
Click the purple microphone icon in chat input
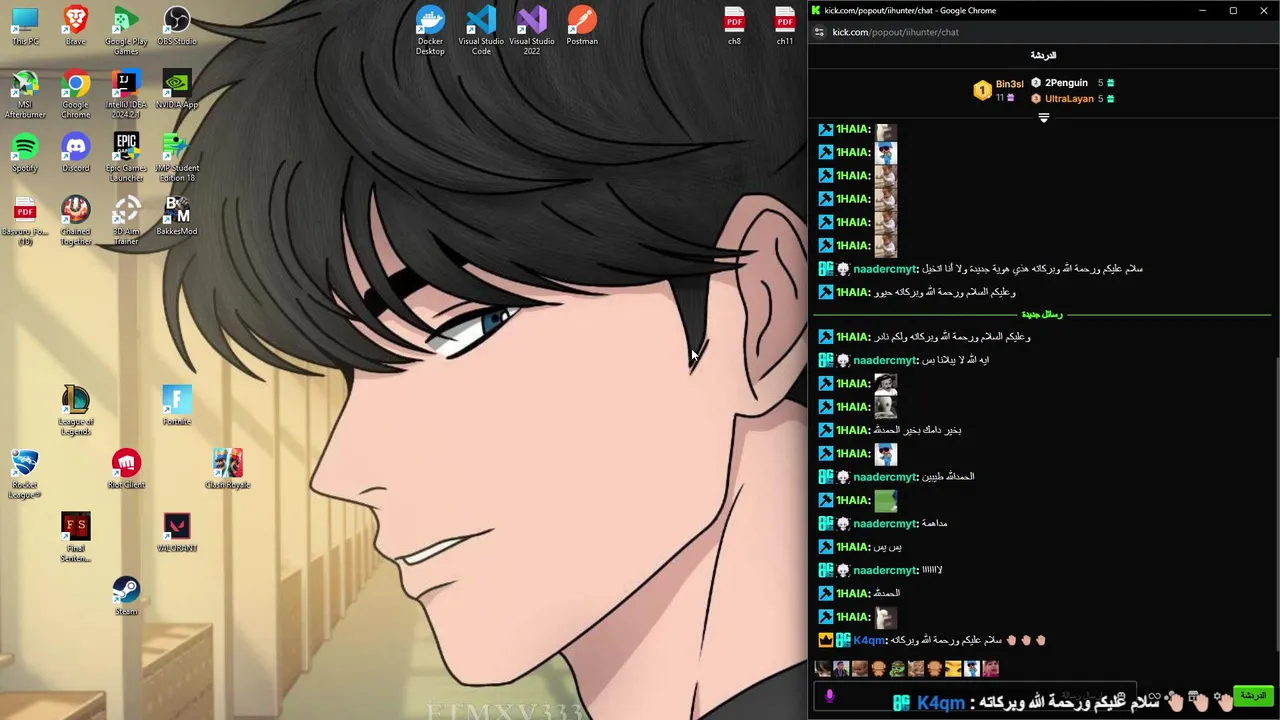[829, 696]
